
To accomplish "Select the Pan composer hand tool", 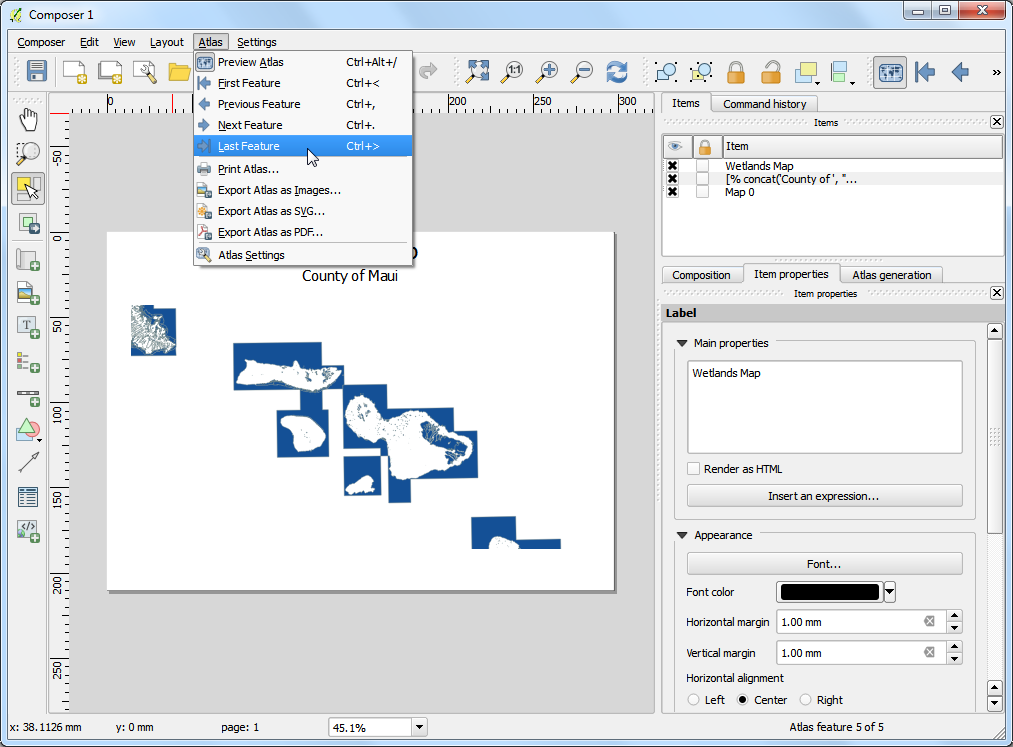I will [28, 120].
